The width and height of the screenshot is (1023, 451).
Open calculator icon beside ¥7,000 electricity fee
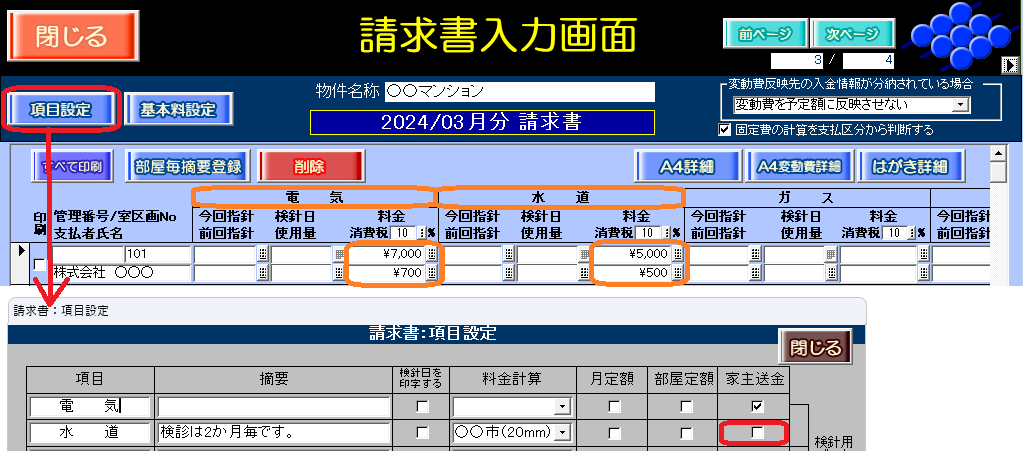[x=432, y=254]
